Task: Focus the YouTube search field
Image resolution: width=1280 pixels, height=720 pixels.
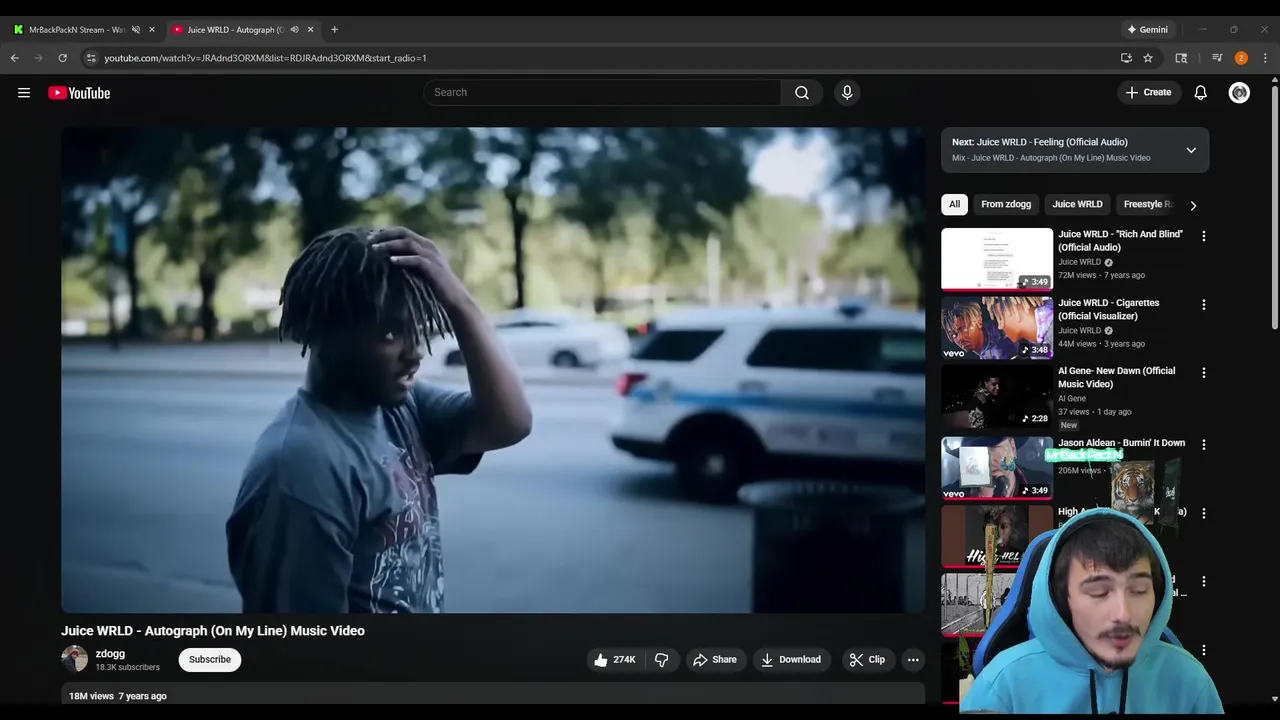Action: tap(602, 92)
